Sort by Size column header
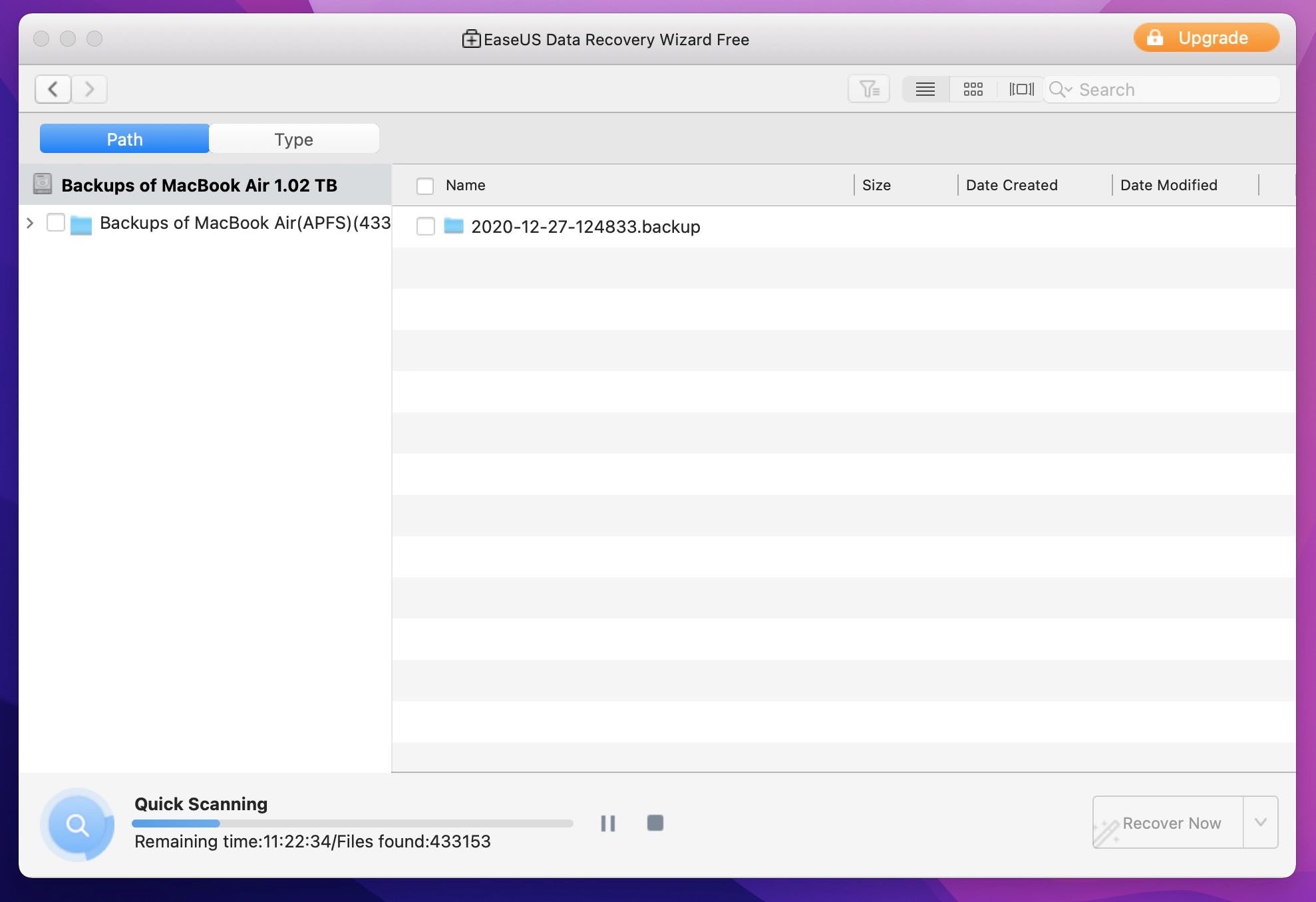 876,185
